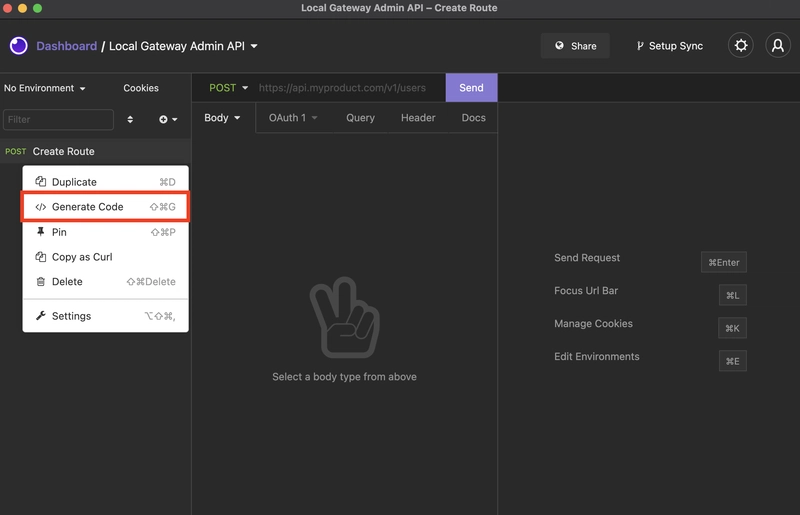
Task: Click the ⌘L shortcut key badge
Action: coord(733,295)
